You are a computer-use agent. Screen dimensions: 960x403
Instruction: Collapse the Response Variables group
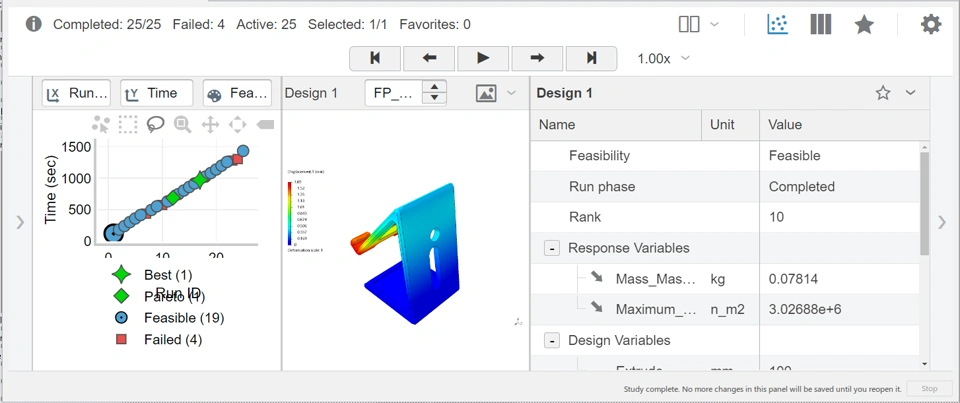coord(551,248)
